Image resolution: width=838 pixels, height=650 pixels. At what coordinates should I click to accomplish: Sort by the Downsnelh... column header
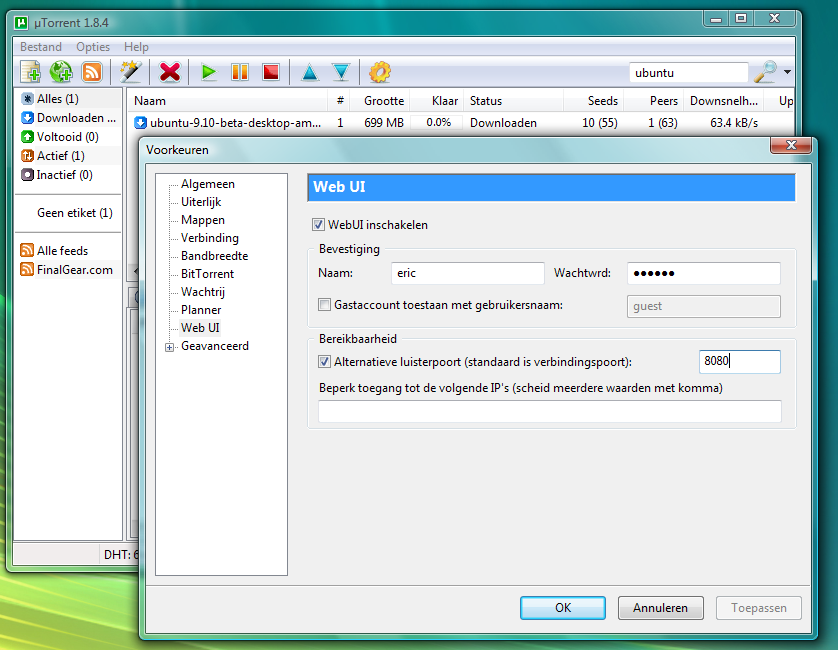coord(724,101)
